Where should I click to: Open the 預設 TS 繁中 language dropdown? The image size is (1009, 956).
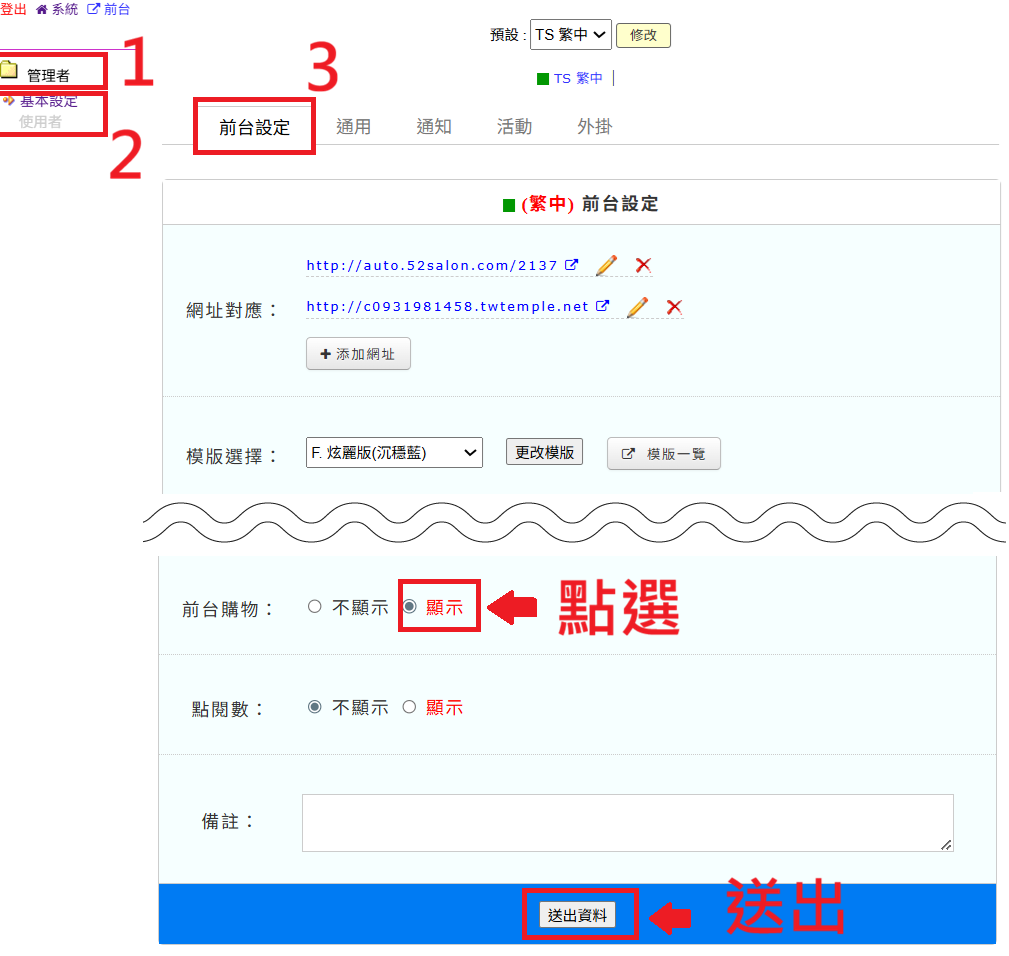click(x=570, y=34)
